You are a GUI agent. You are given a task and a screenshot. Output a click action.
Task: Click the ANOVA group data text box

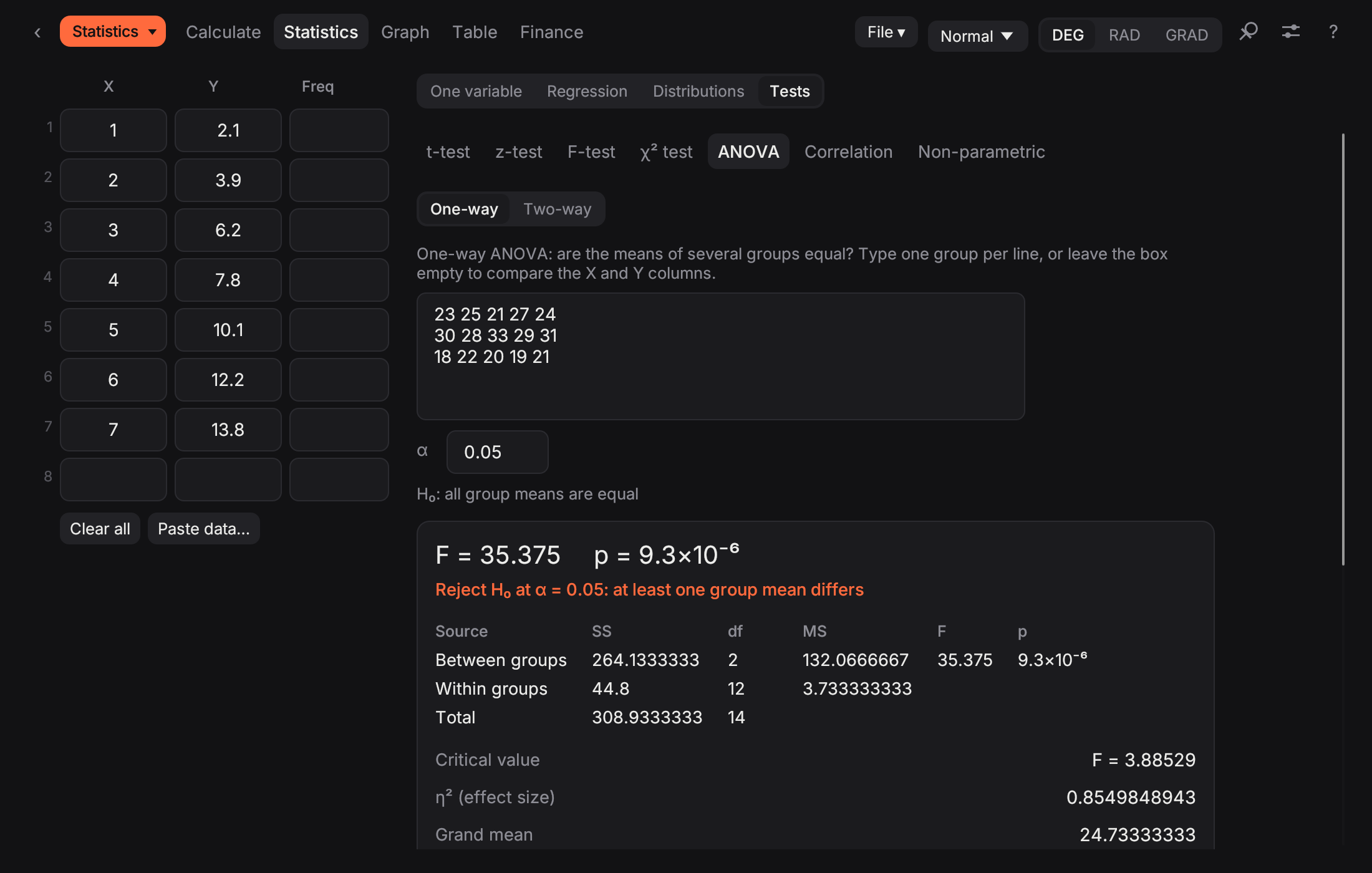click(720, 356)
